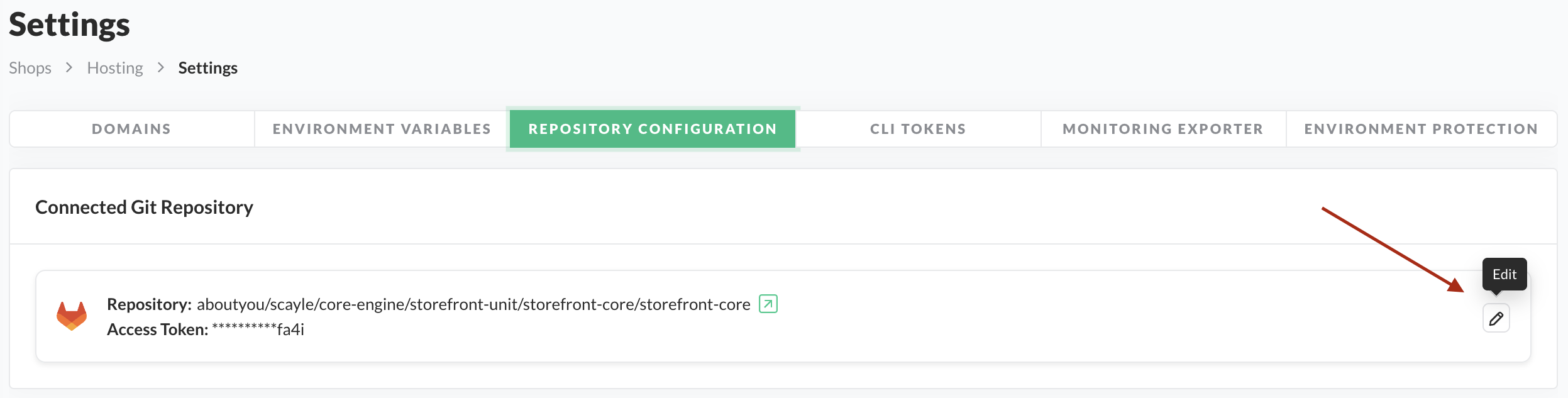The width and height of the screenshot is (1568, 398).
Task: Click the pencil Edit icon button
Action: (x=1496, y=318)
